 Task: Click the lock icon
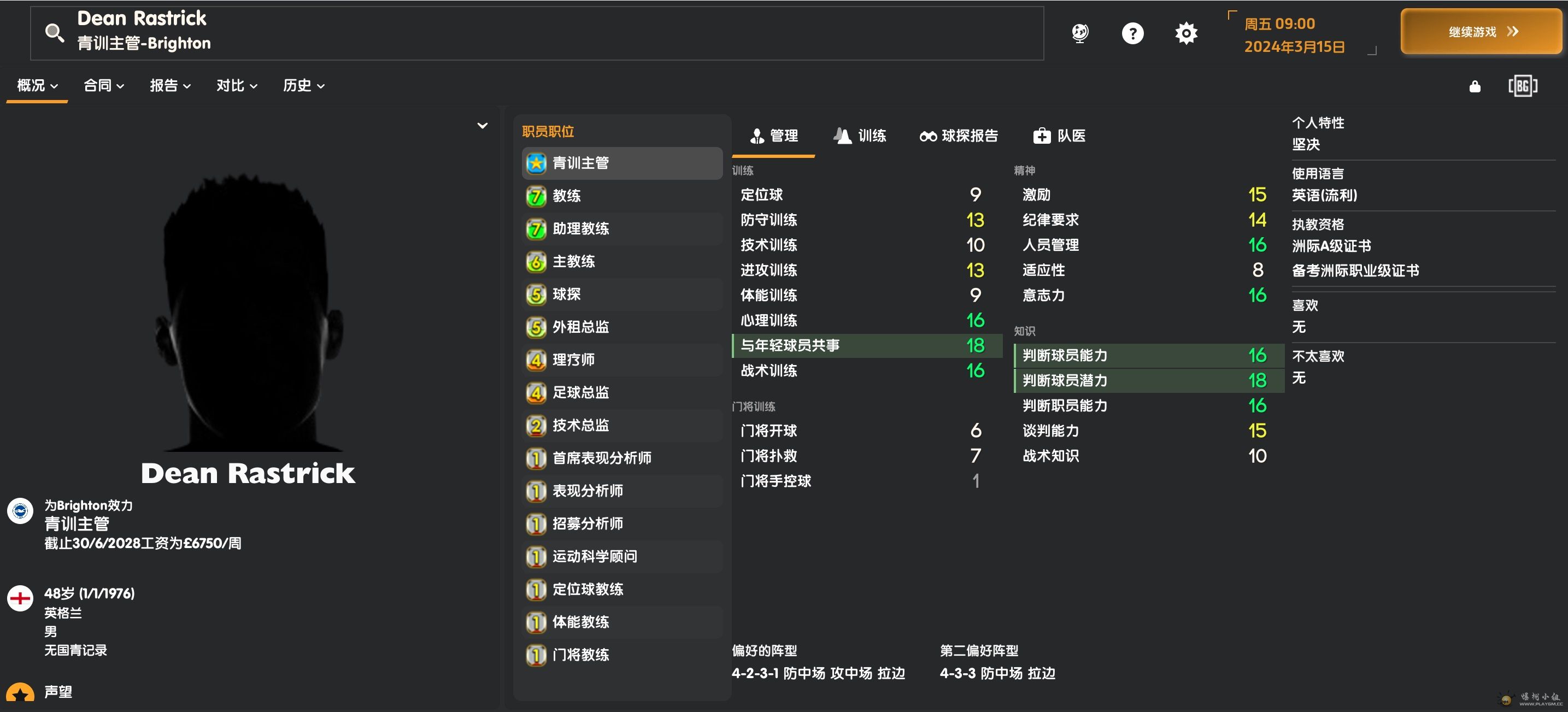[x=1474, y=86]
